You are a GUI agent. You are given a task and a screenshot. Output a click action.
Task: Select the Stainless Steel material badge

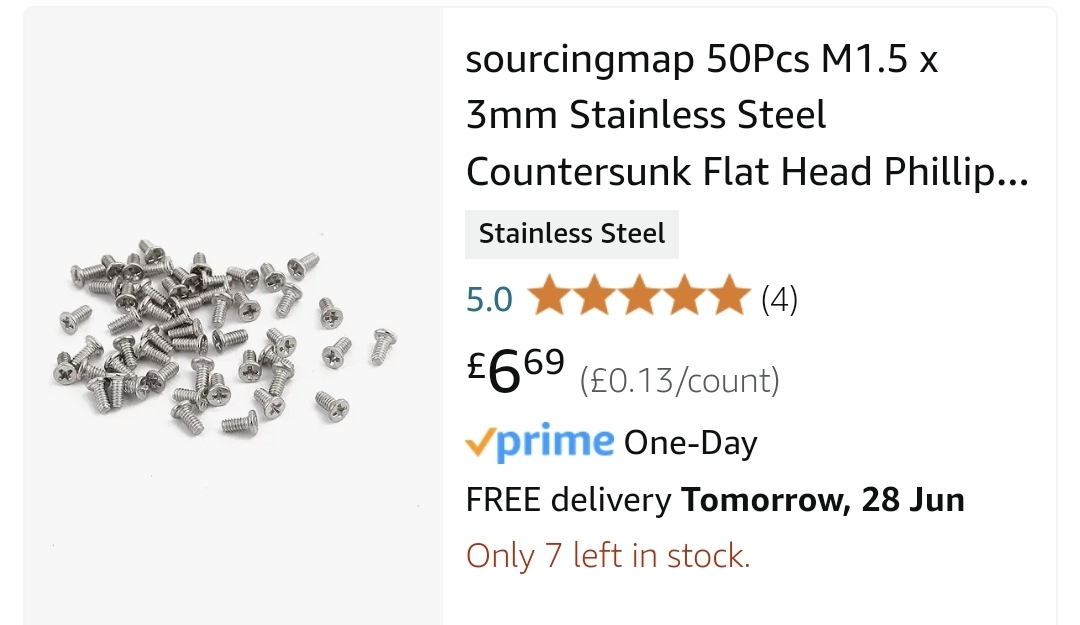click(571, 234)
